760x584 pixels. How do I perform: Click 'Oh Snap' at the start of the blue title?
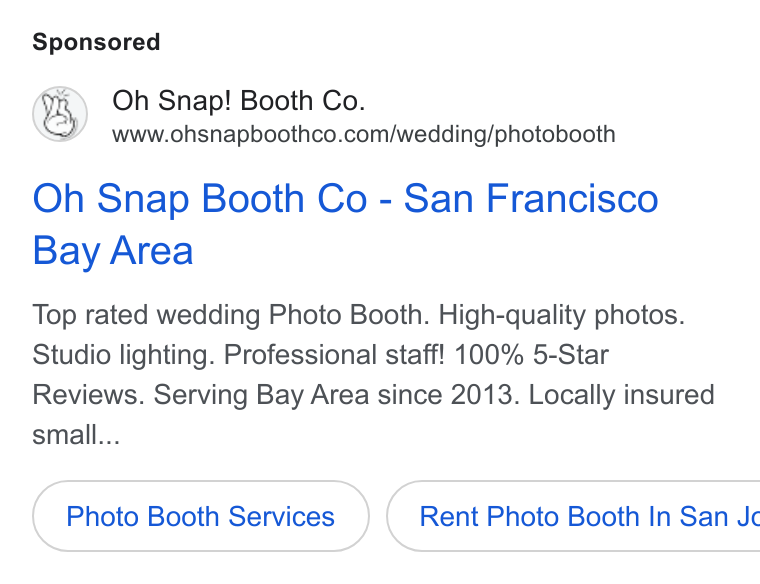pyautogui.click(x=111, y=198)
